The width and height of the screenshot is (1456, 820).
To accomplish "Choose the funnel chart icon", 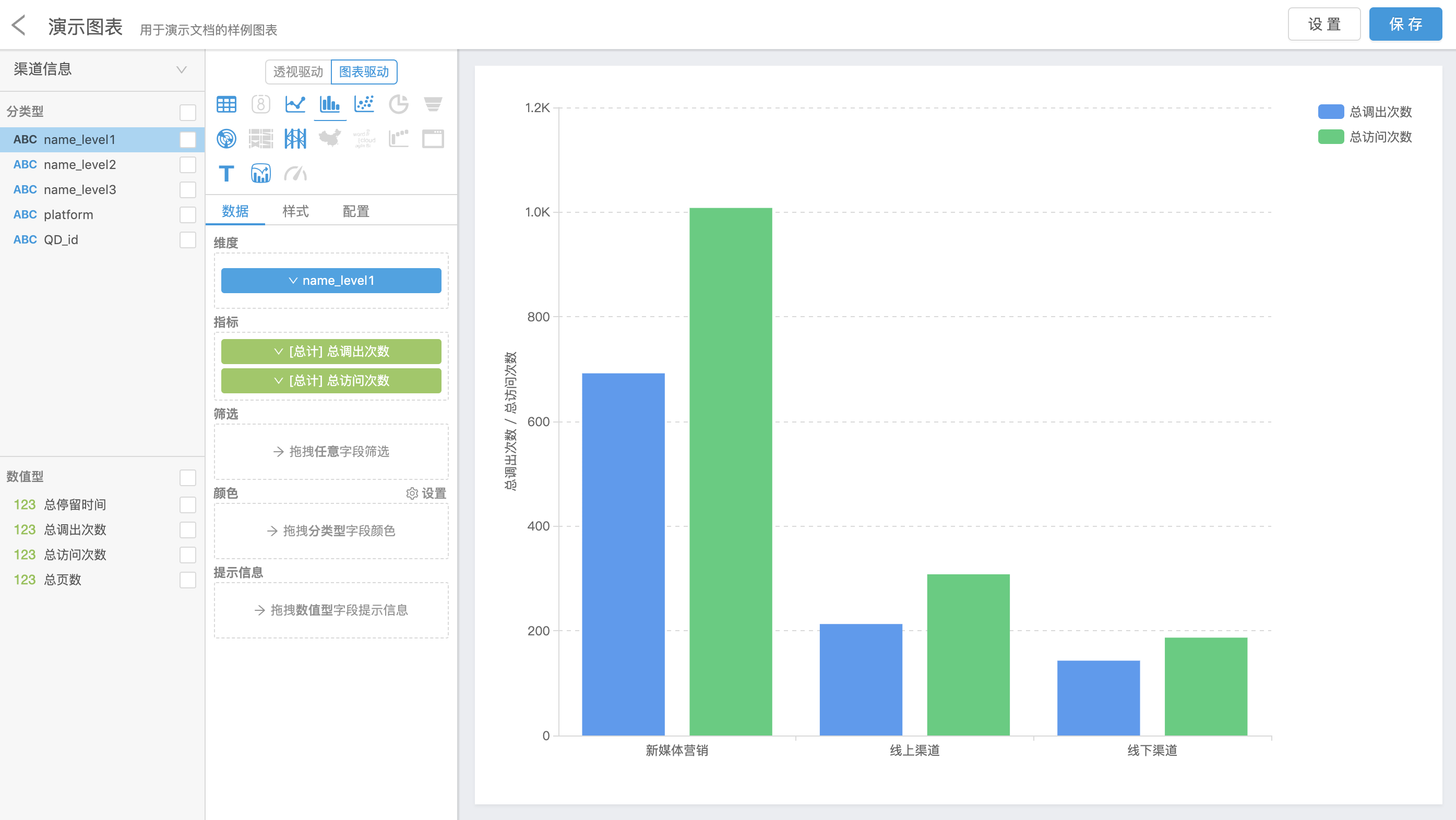I will pos(433,104).
